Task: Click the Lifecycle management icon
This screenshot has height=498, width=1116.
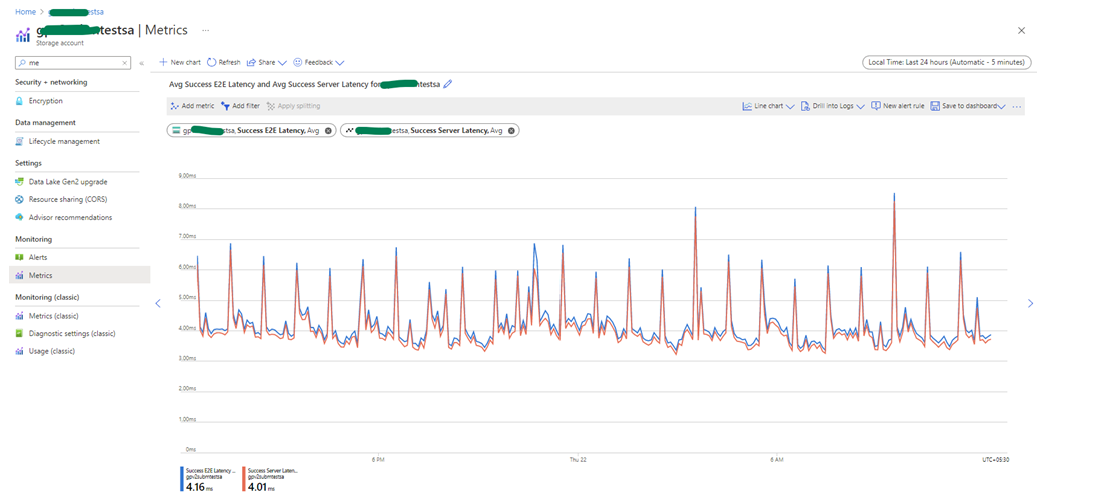Action: (x=20, y=142)
